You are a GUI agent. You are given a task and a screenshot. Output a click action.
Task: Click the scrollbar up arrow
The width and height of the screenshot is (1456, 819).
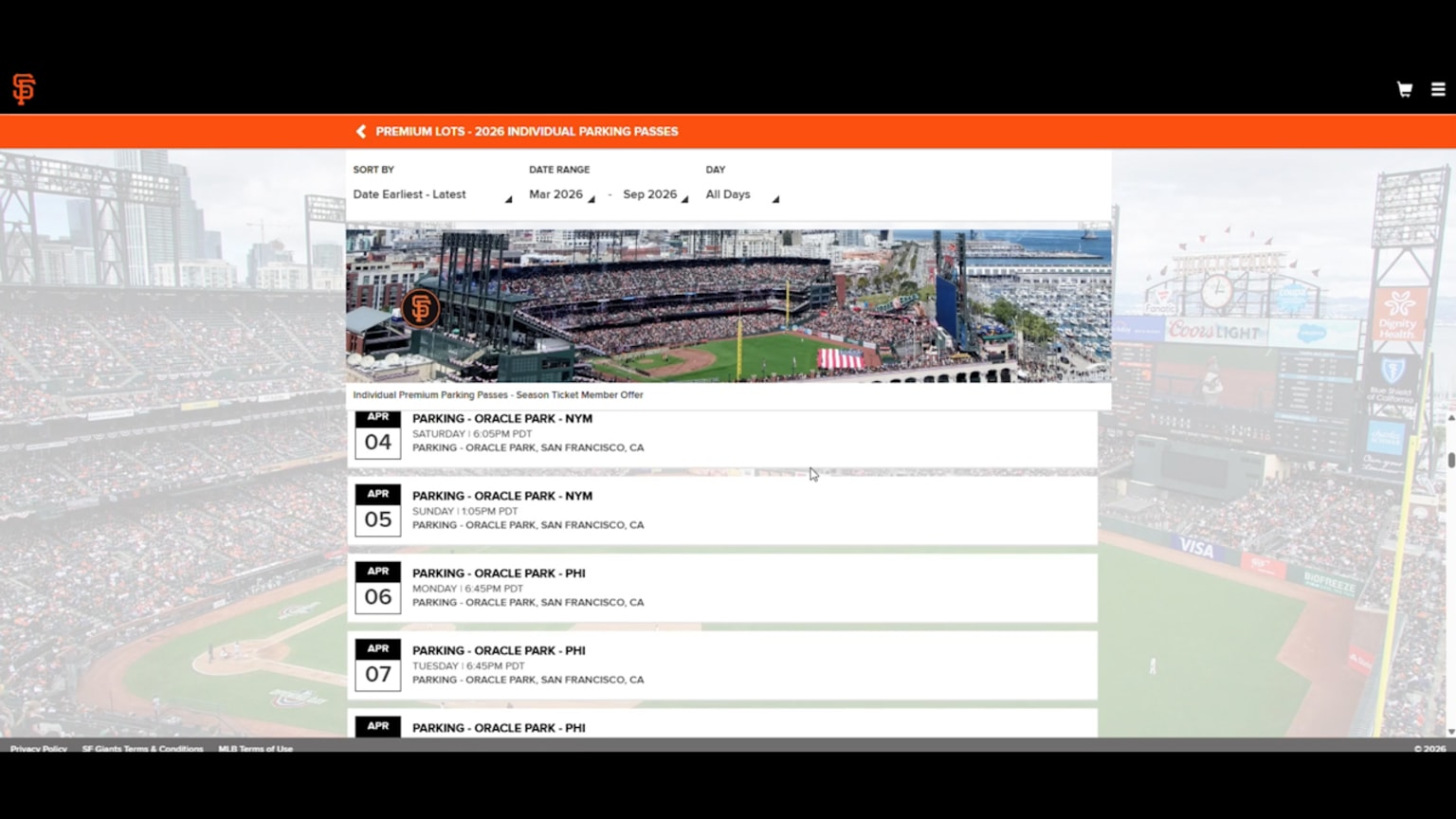pyautogui.click(x=1451, y=417)
